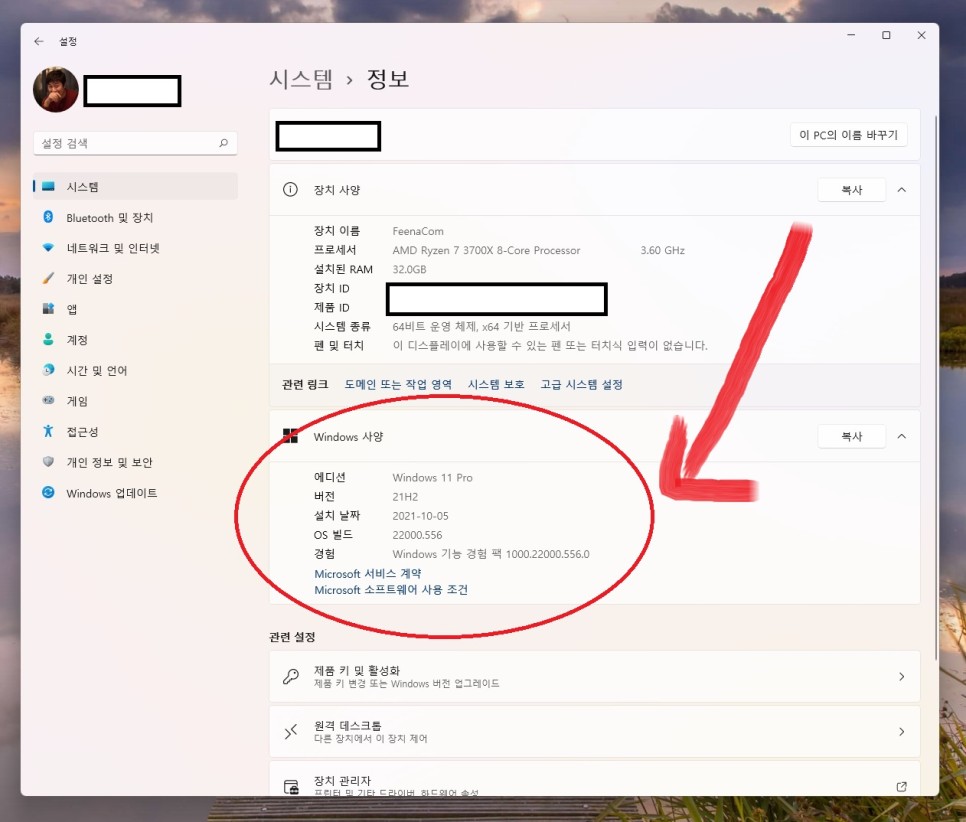
Task: Open 앱 settings in sidebar
Action: tap(135, 309)
